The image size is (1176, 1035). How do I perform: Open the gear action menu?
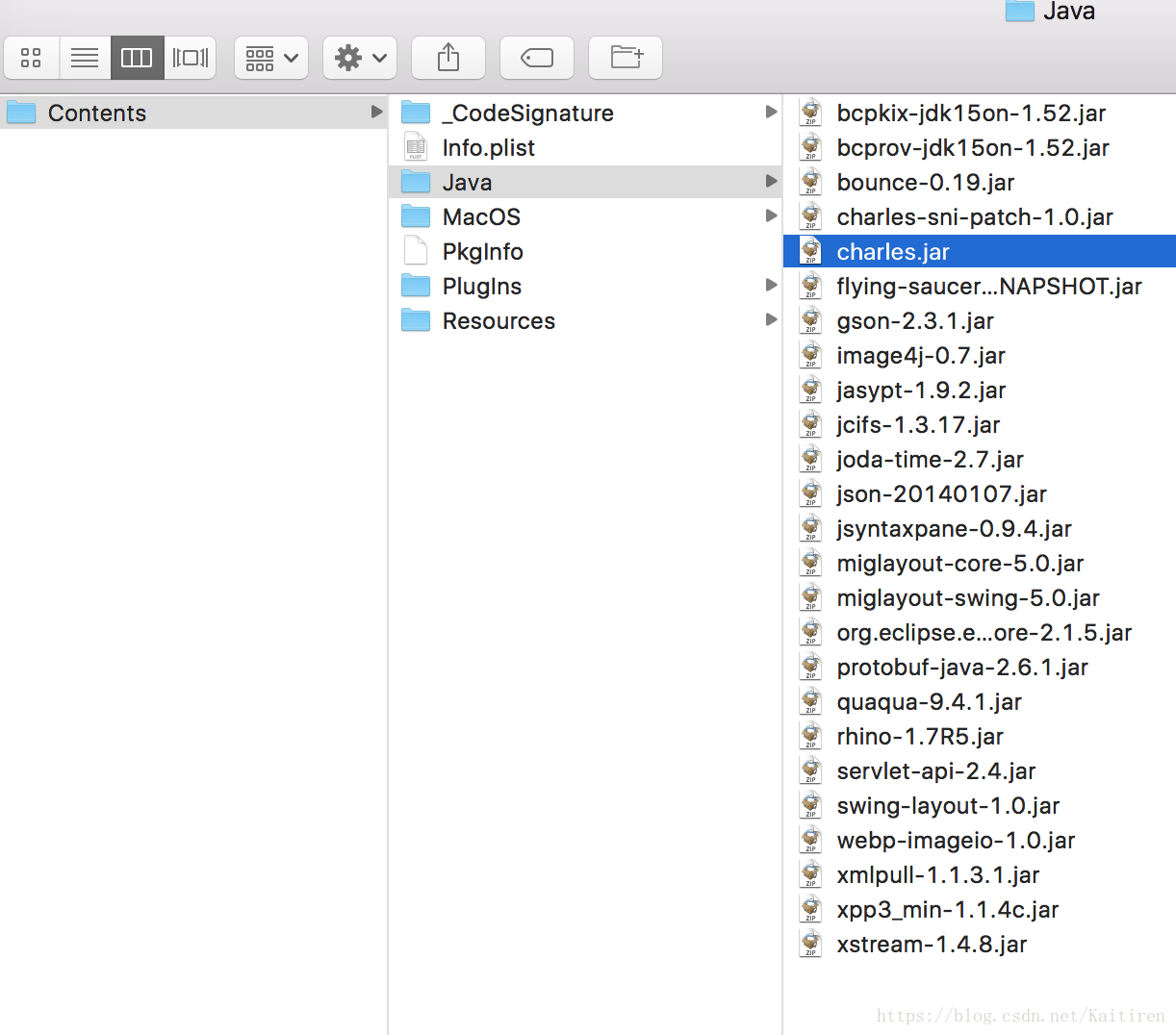[360, 58]
